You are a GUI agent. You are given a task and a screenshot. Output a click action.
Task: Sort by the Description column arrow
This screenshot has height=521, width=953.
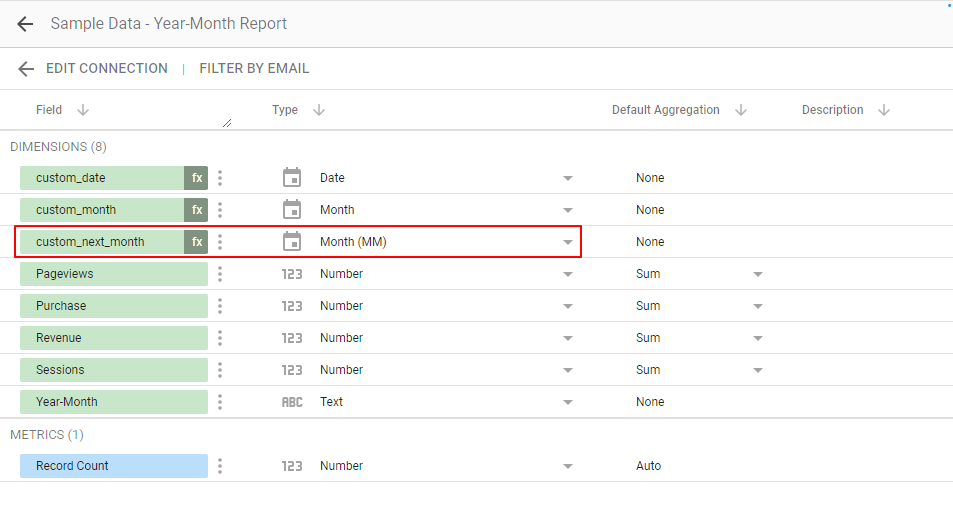[884, 110]
